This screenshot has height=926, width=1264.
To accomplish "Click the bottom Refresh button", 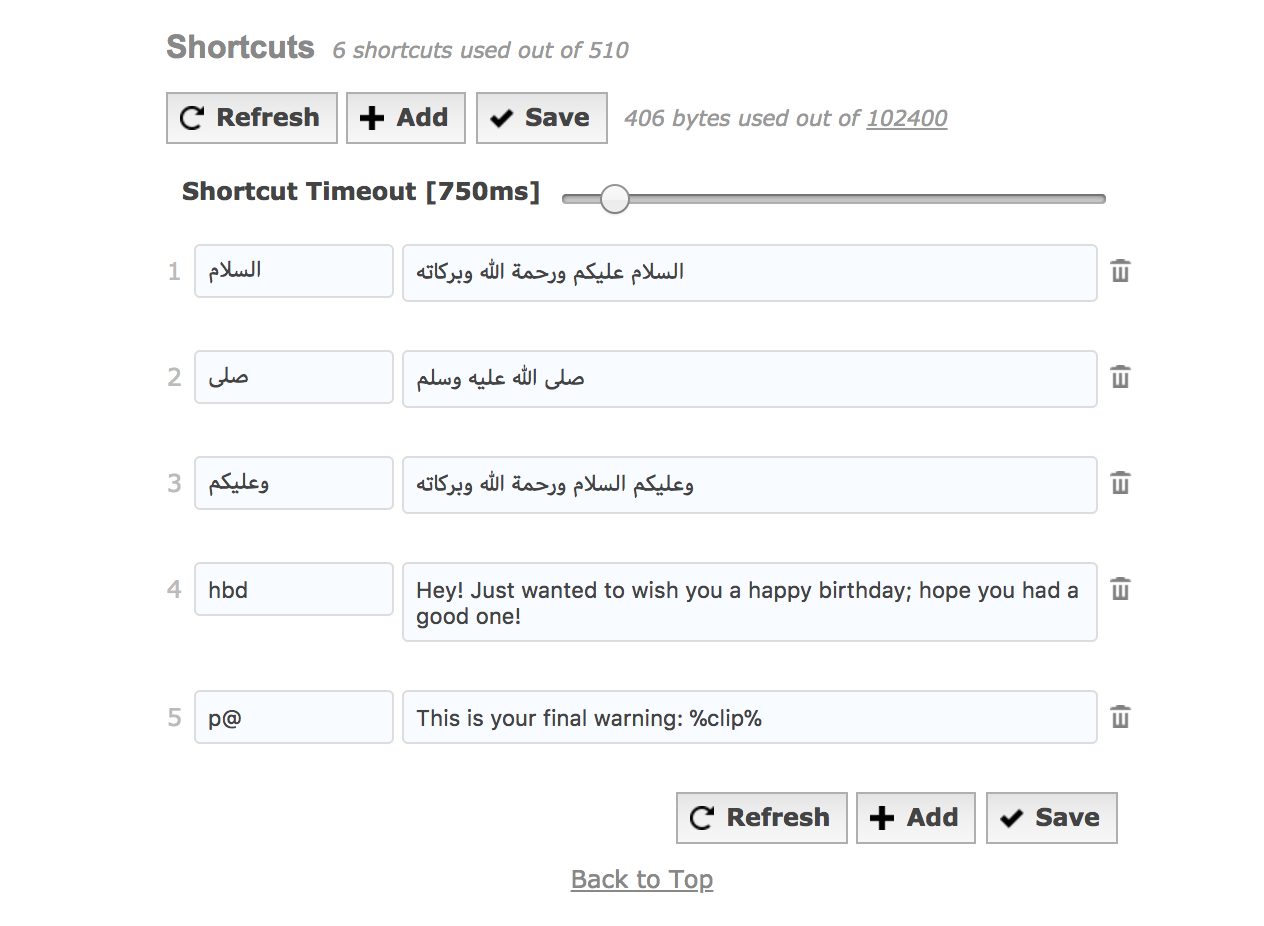I will pos(761,818).
